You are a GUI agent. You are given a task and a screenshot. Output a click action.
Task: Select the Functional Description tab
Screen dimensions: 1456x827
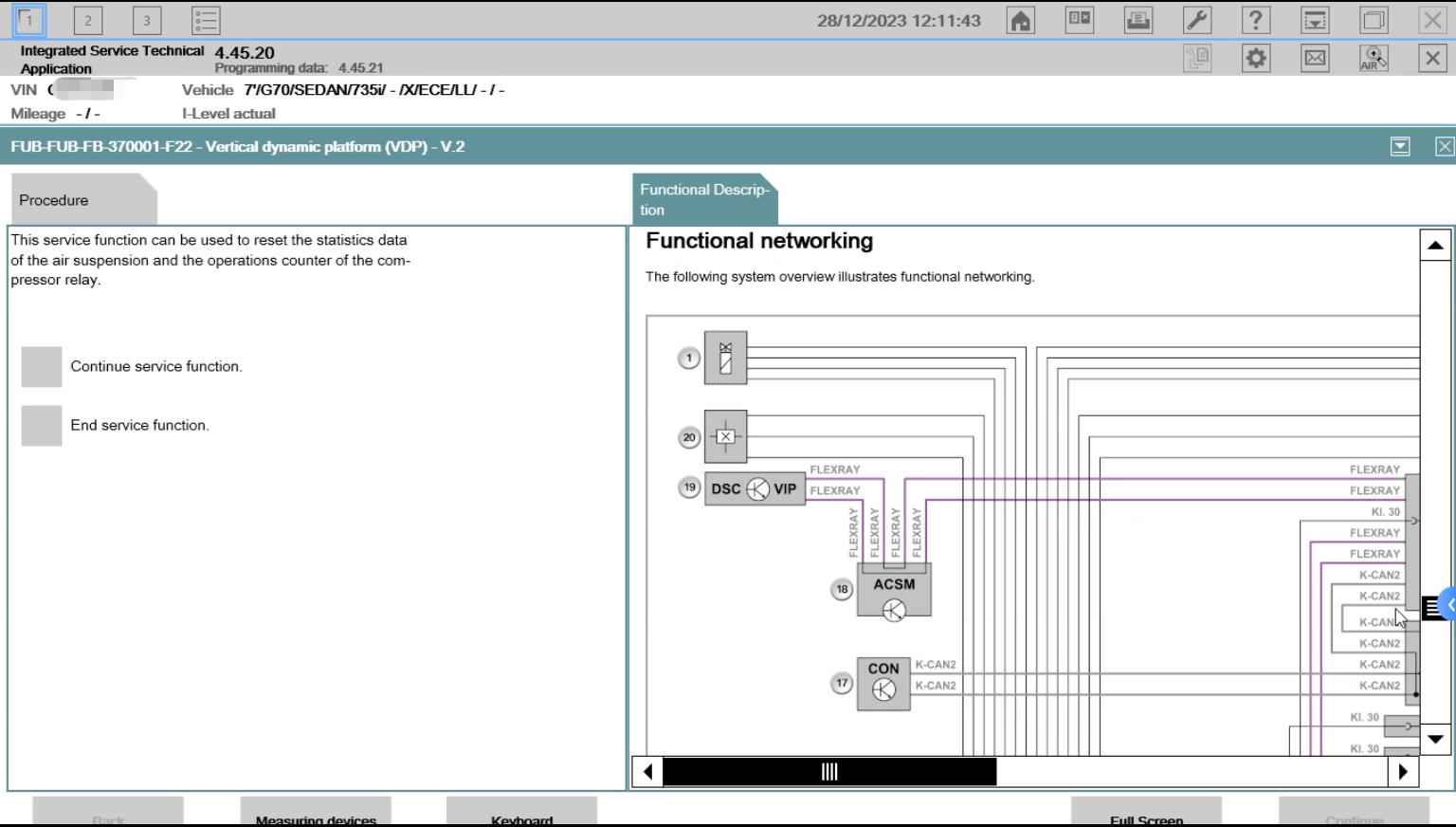point(705,200)
